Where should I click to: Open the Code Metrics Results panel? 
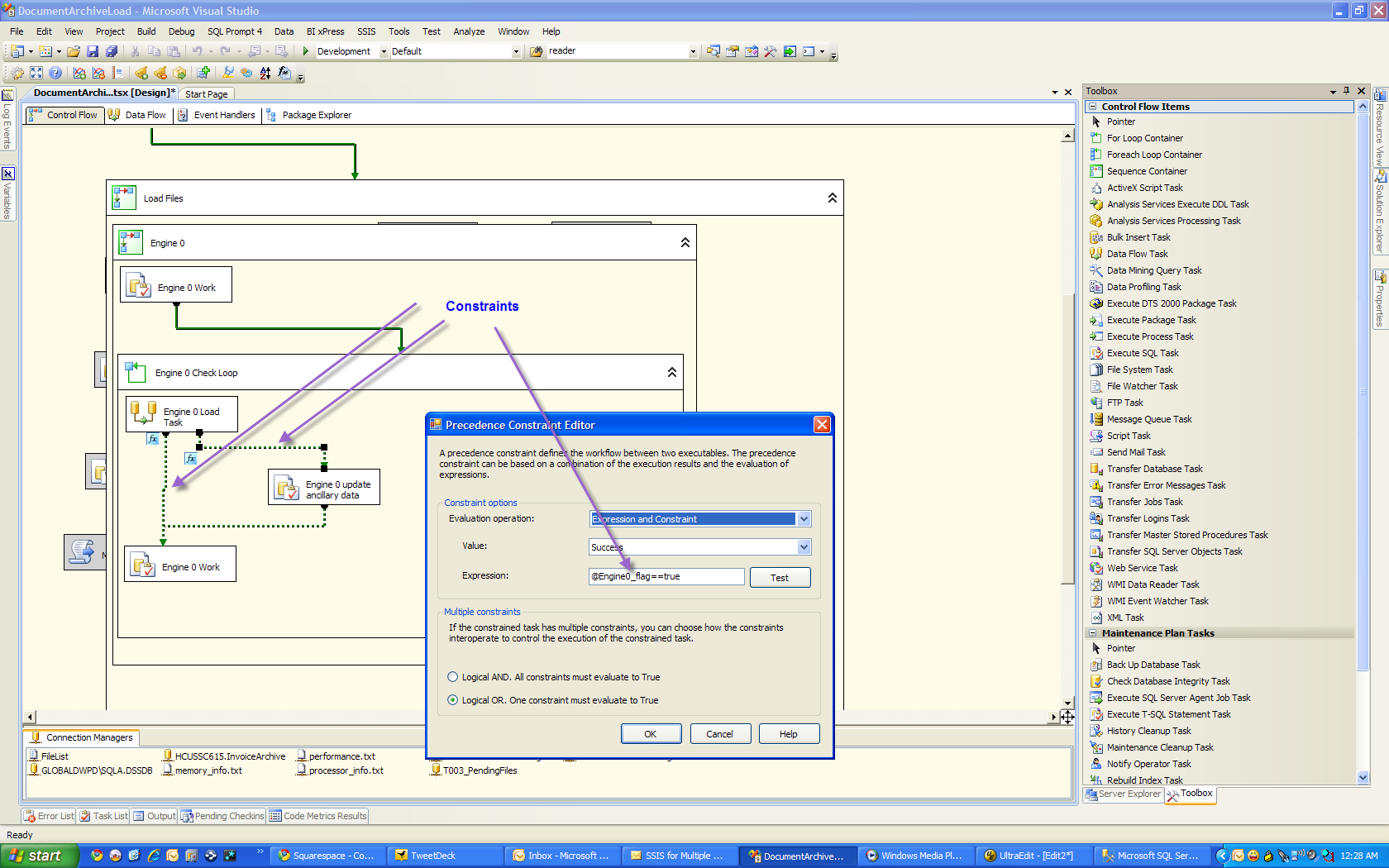[x=318, y=816]
